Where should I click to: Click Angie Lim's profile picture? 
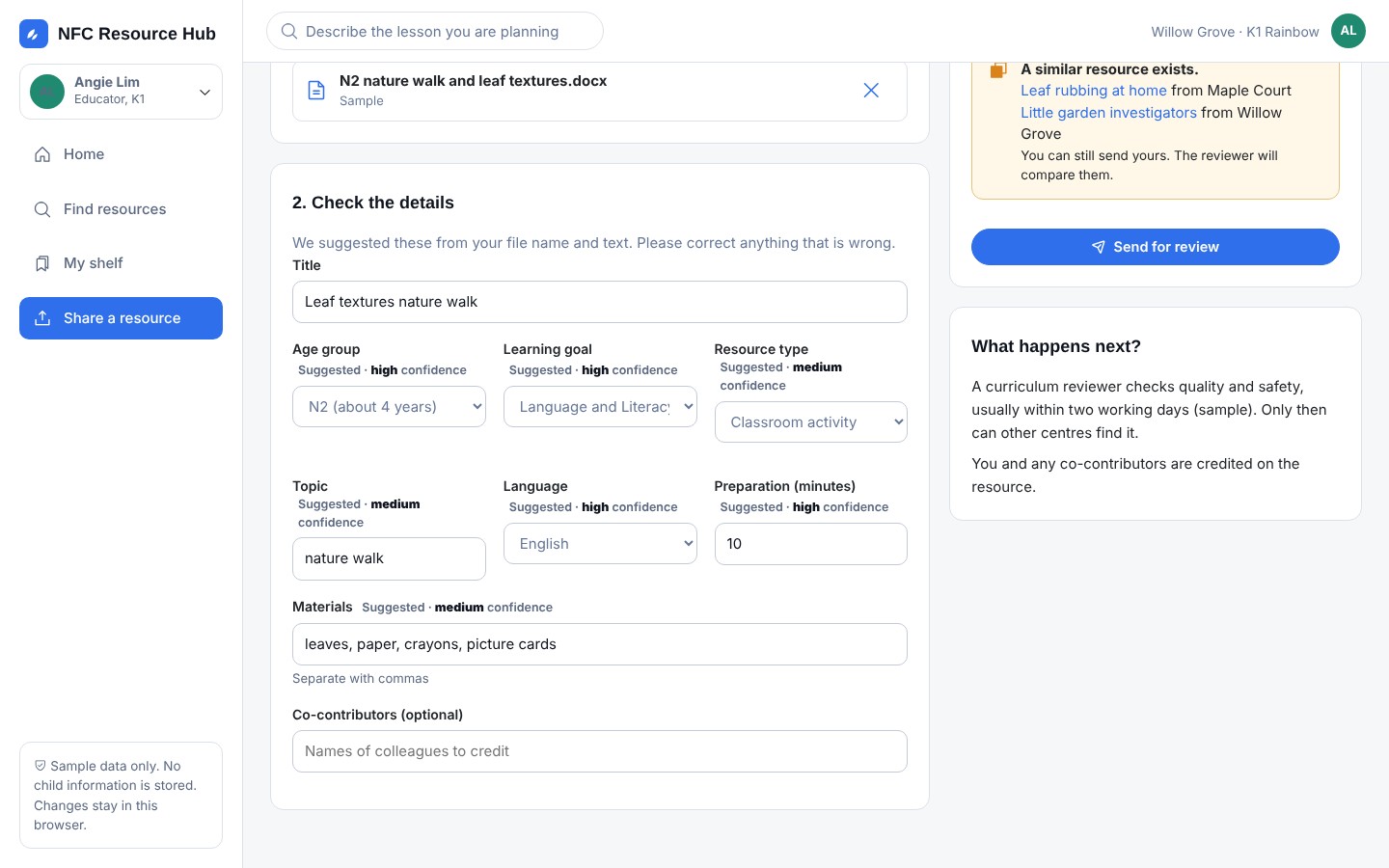[47, 92]
